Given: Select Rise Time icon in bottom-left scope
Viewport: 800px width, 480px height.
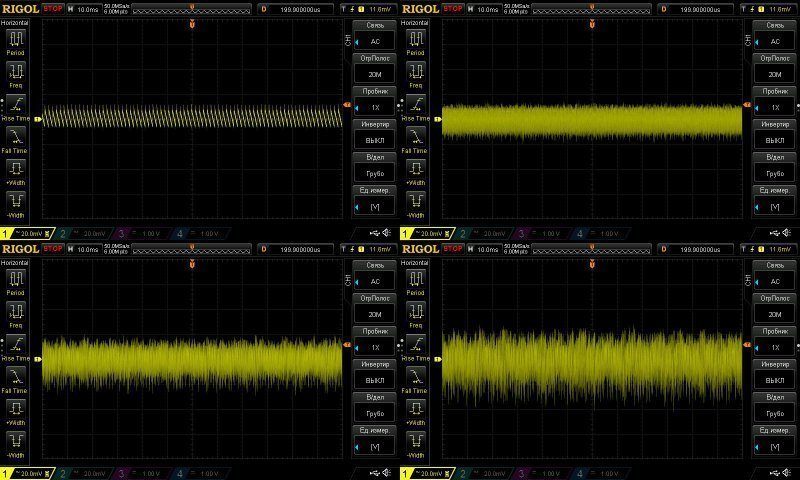Looking at the screenshot, I should coord(16,345).
